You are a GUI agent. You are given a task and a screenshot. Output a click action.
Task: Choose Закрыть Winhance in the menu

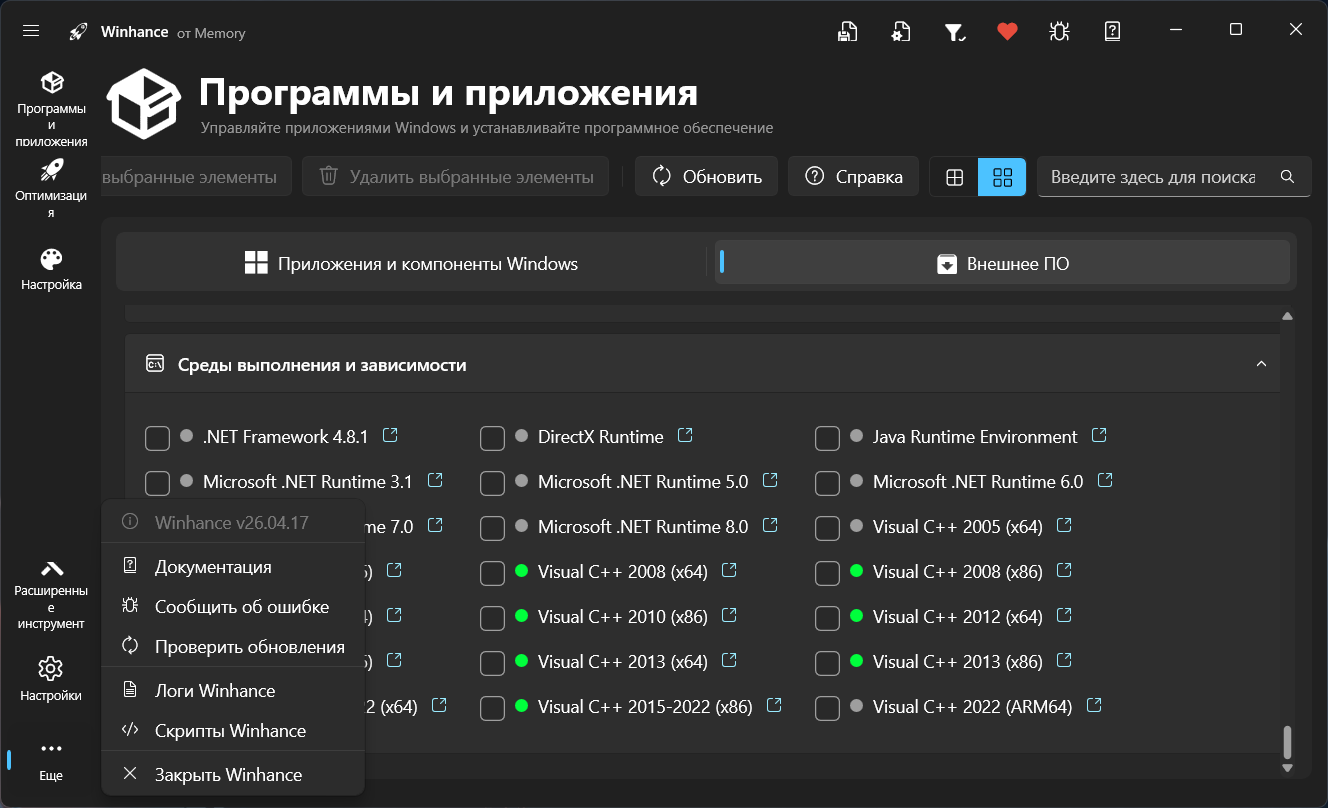[x=233, y=775]
